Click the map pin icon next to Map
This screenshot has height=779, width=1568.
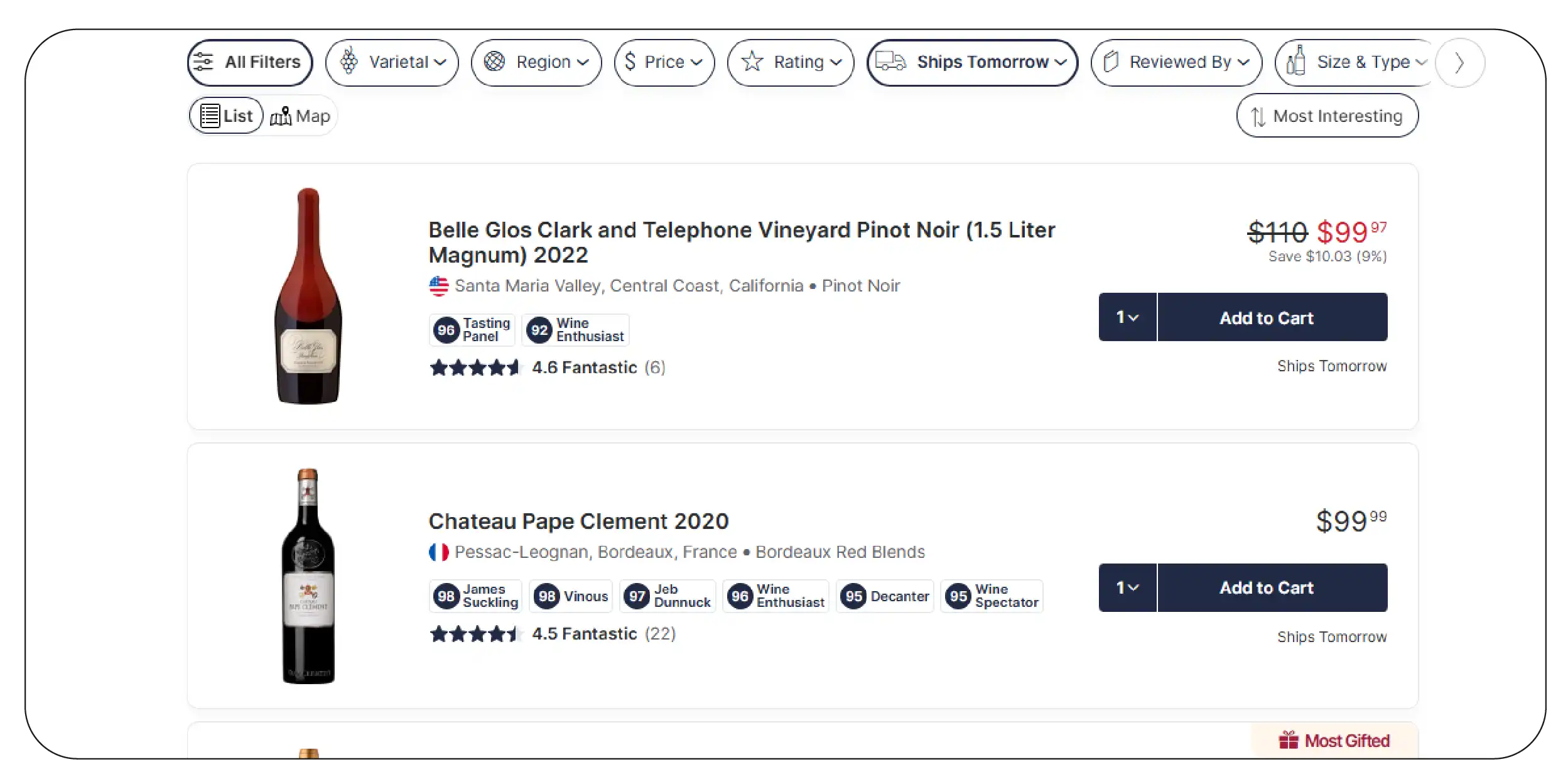pyautogui.click(x=282, y=115)
